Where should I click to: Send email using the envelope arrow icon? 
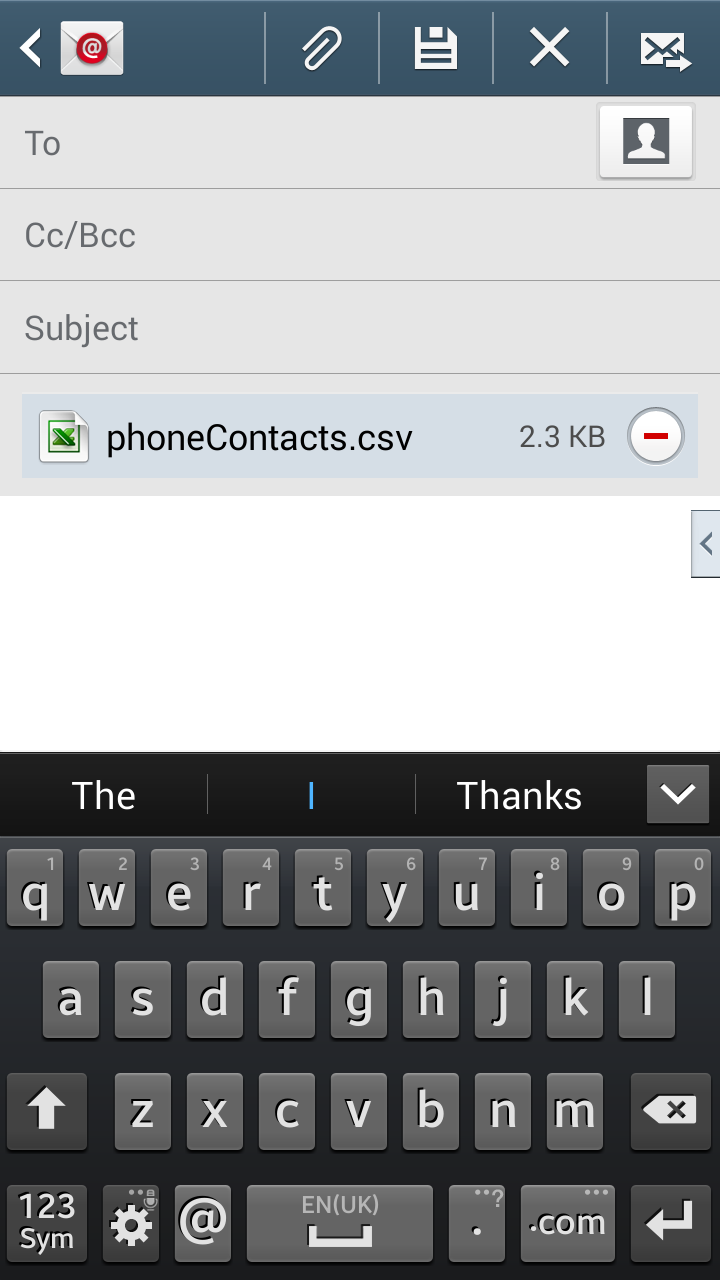665,50
